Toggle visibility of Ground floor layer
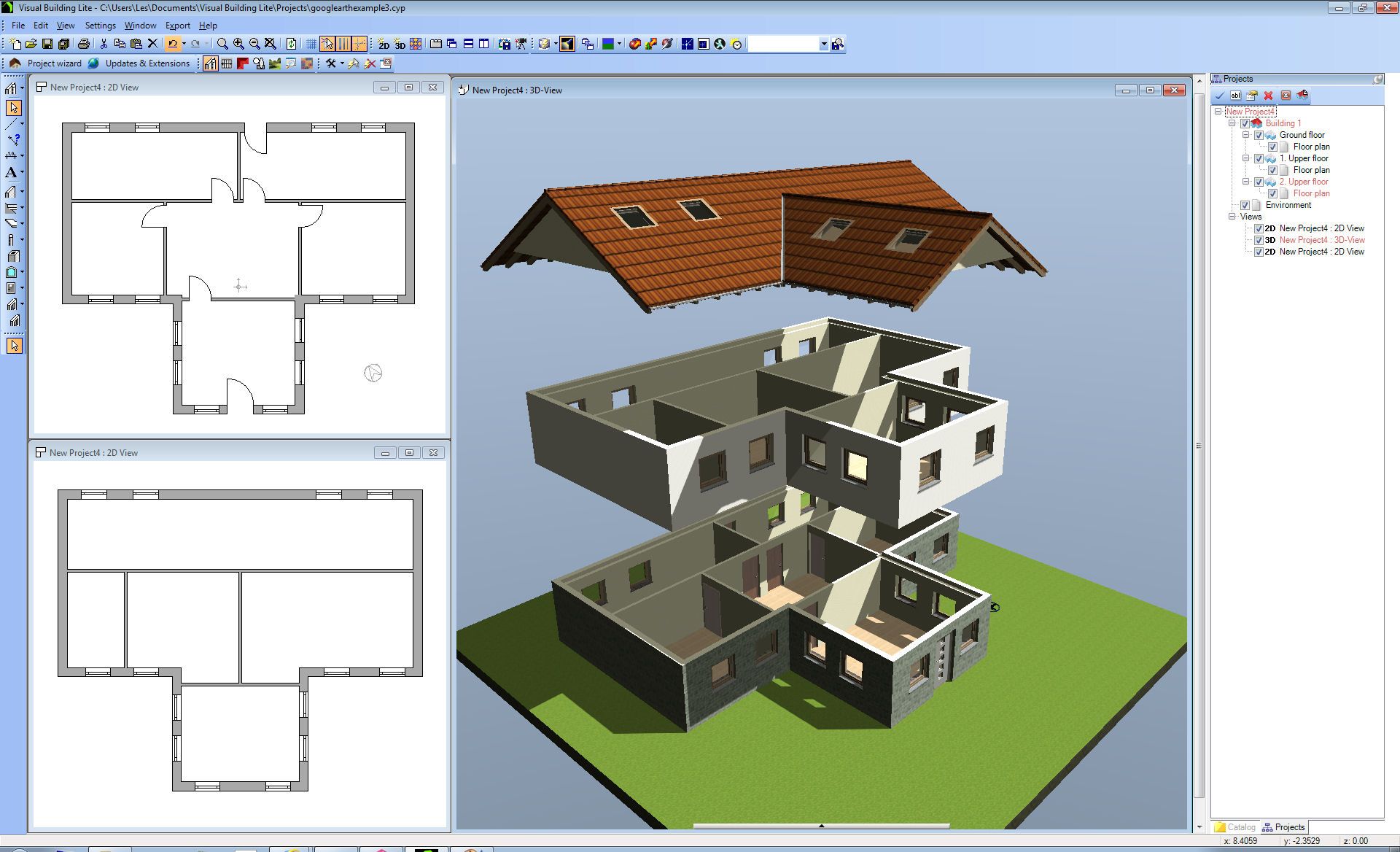The image size is (1400, 852). pos(1257,134)
